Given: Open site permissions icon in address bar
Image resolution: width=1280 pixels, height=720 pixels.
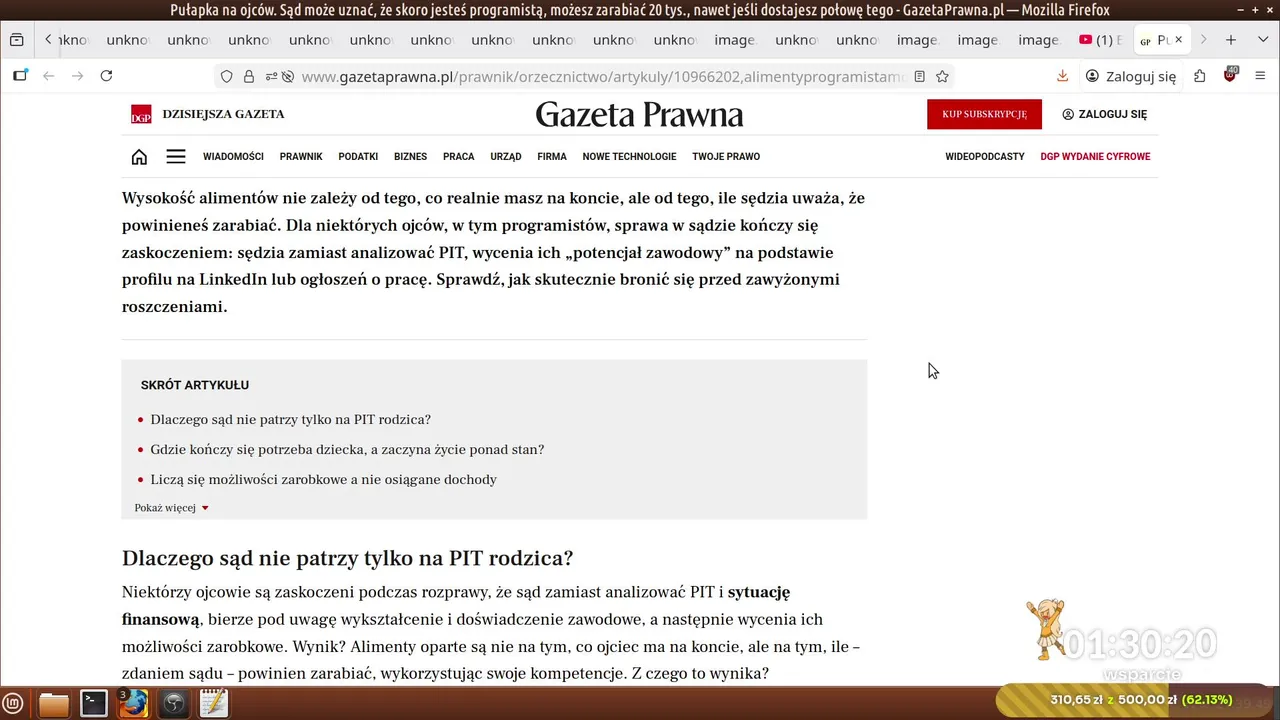Looking at the screenshot, I should pos(271,76).
